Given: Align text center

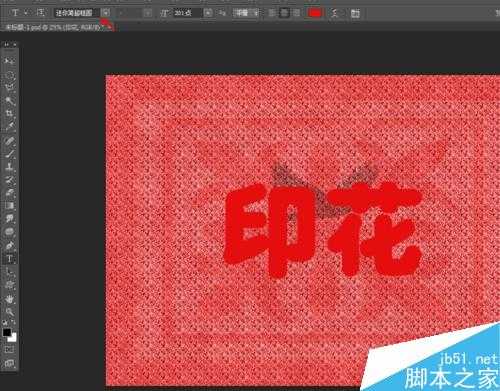Looking at the screenshot, I should coord(284,13).
